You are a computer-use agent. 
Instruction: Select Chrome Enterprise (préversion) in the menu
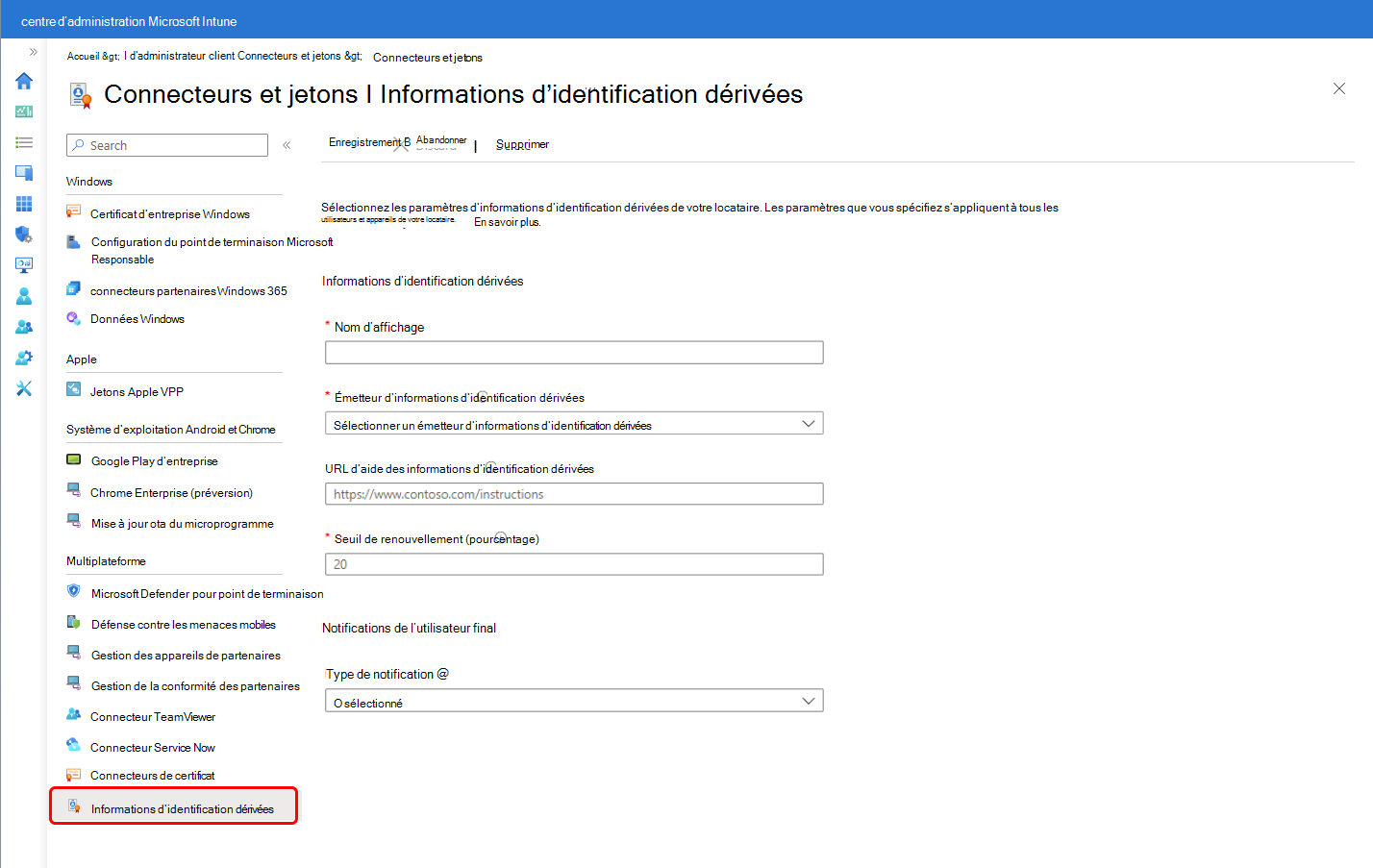[x=171, y=493]
